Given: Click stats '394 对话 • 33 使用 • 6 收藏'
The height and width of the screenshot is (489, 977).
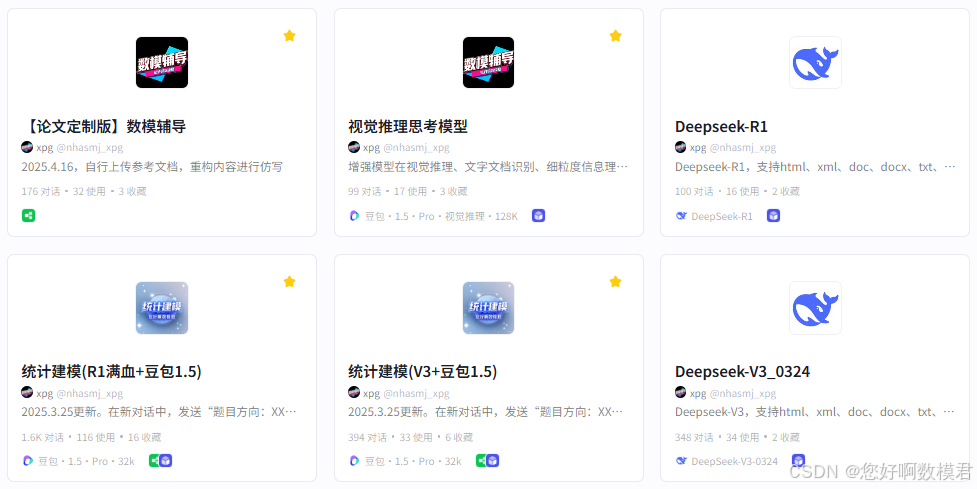Looking at the screenshot, I should 410,437.
